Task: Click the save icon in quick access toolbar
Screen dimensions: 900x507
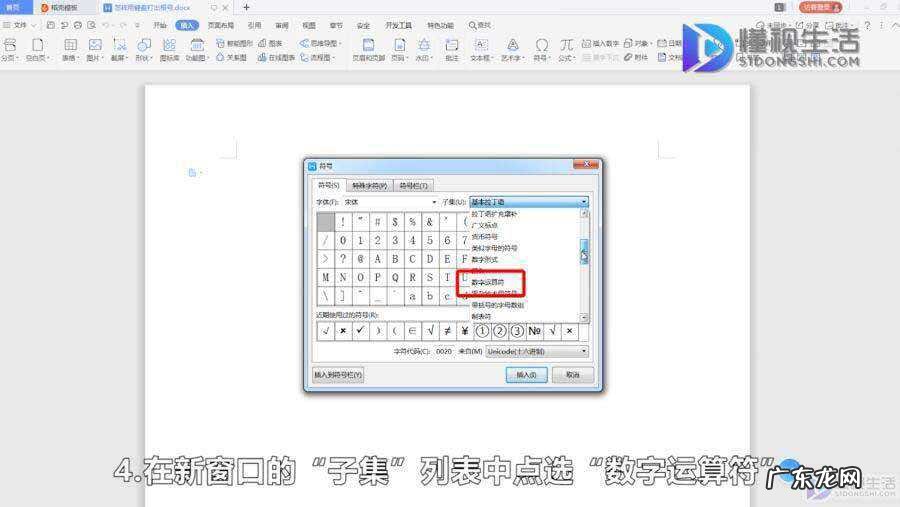Action: [x=51, y=25]
